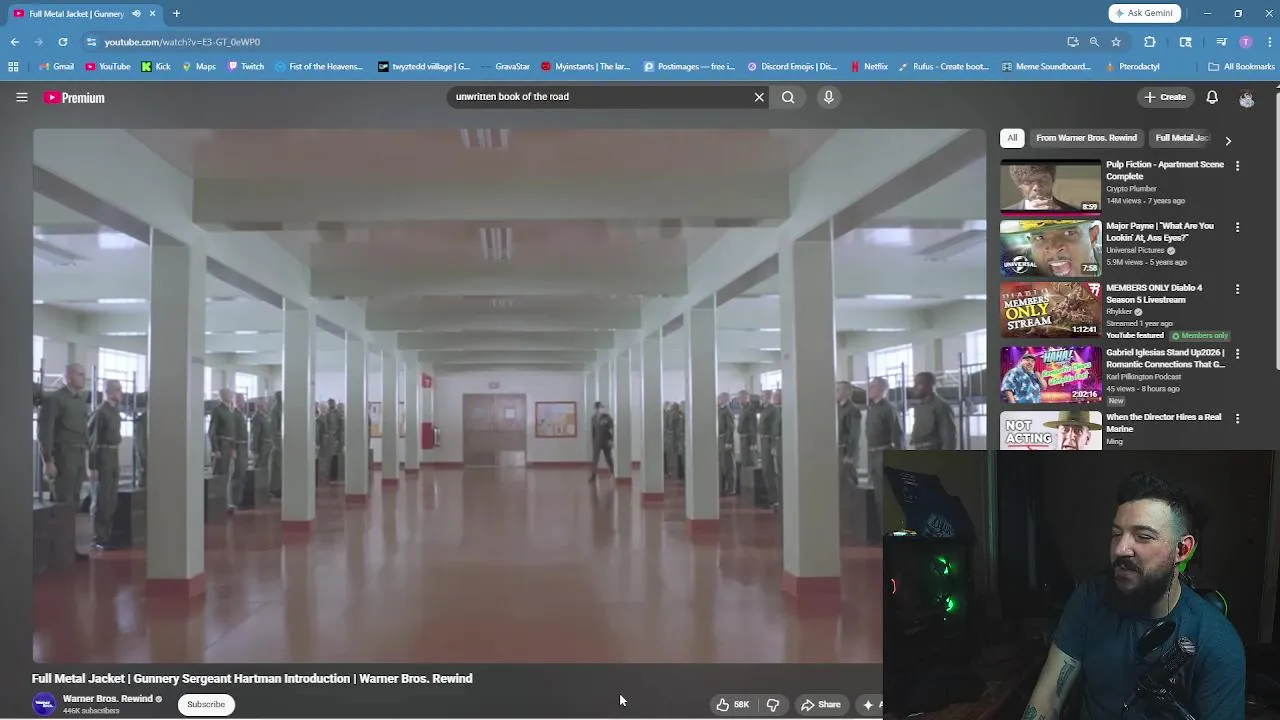Open the Kick bookmark

[x=156, y=67]
